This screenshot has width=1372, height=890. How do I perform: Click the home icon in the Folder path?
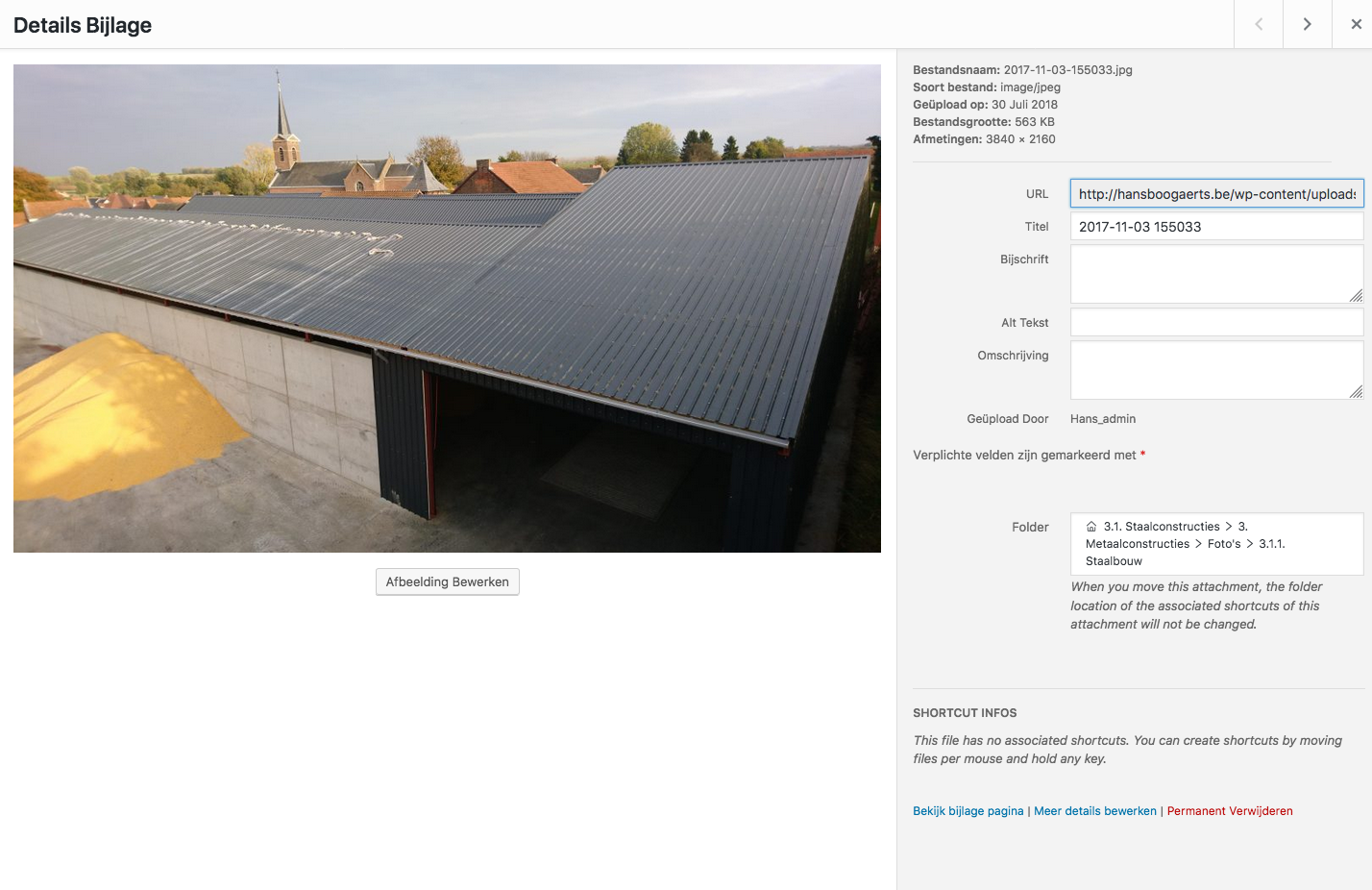[x=1091, y=527]
